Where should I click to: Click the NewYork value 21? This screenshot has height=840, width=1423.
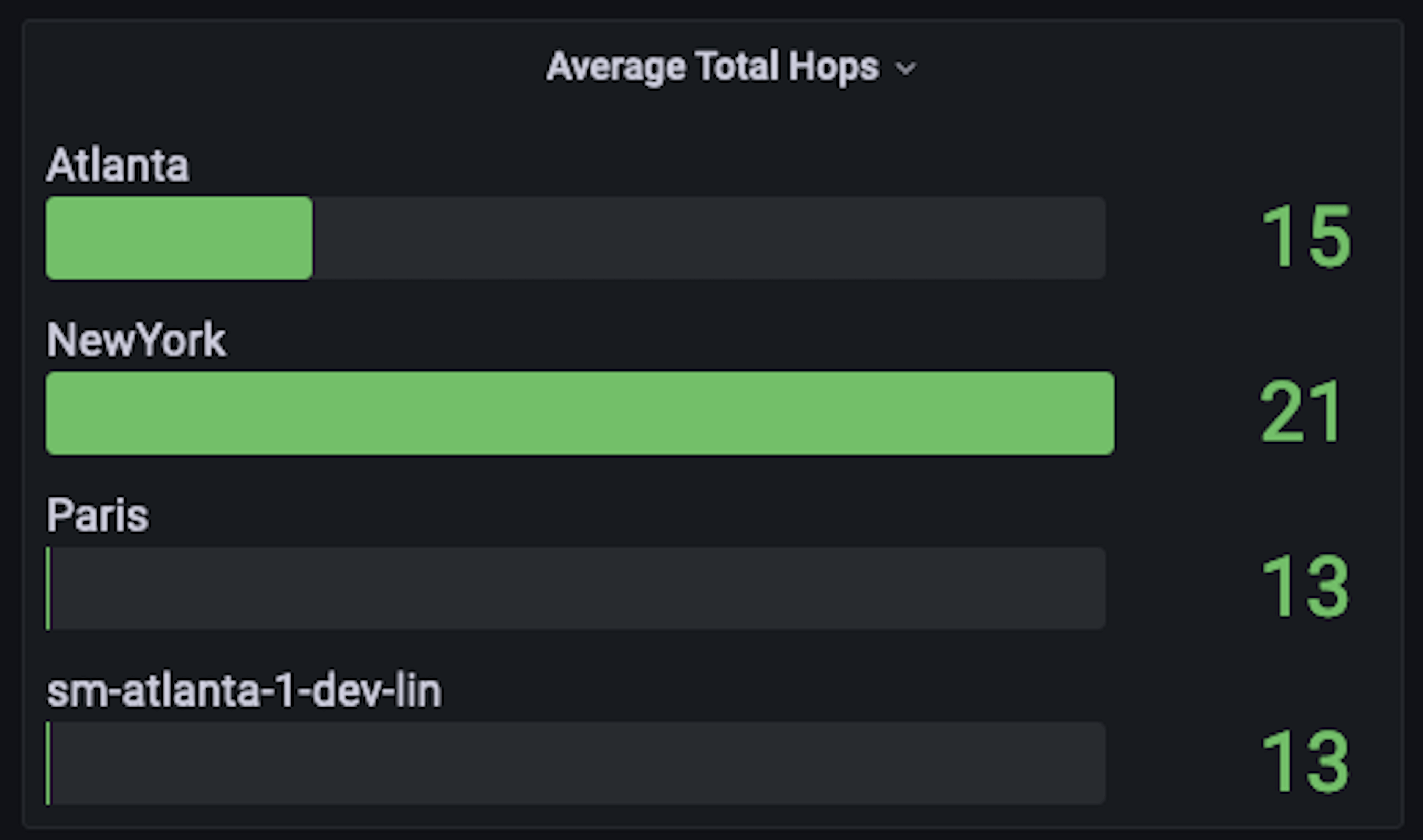1300,412
